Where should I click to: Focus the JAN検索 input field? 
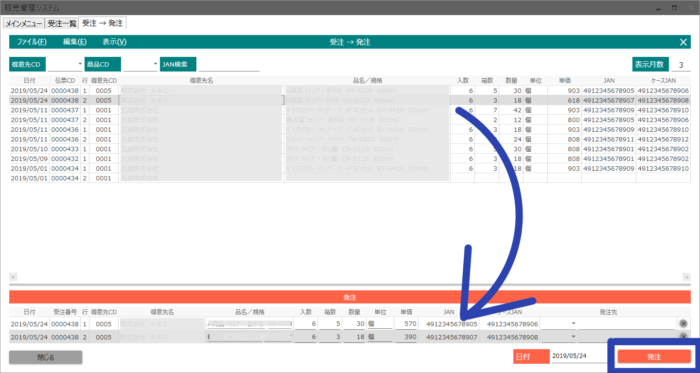pos(229,64)
